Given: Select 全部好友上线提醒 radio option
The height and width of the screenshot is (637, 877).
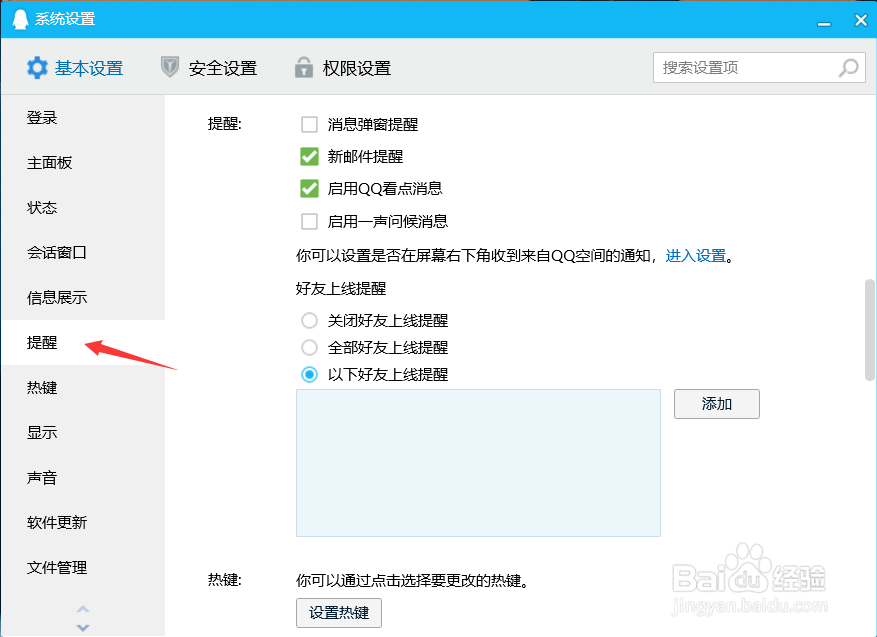Looking at the screenshot, I should (x=309, y=347).
